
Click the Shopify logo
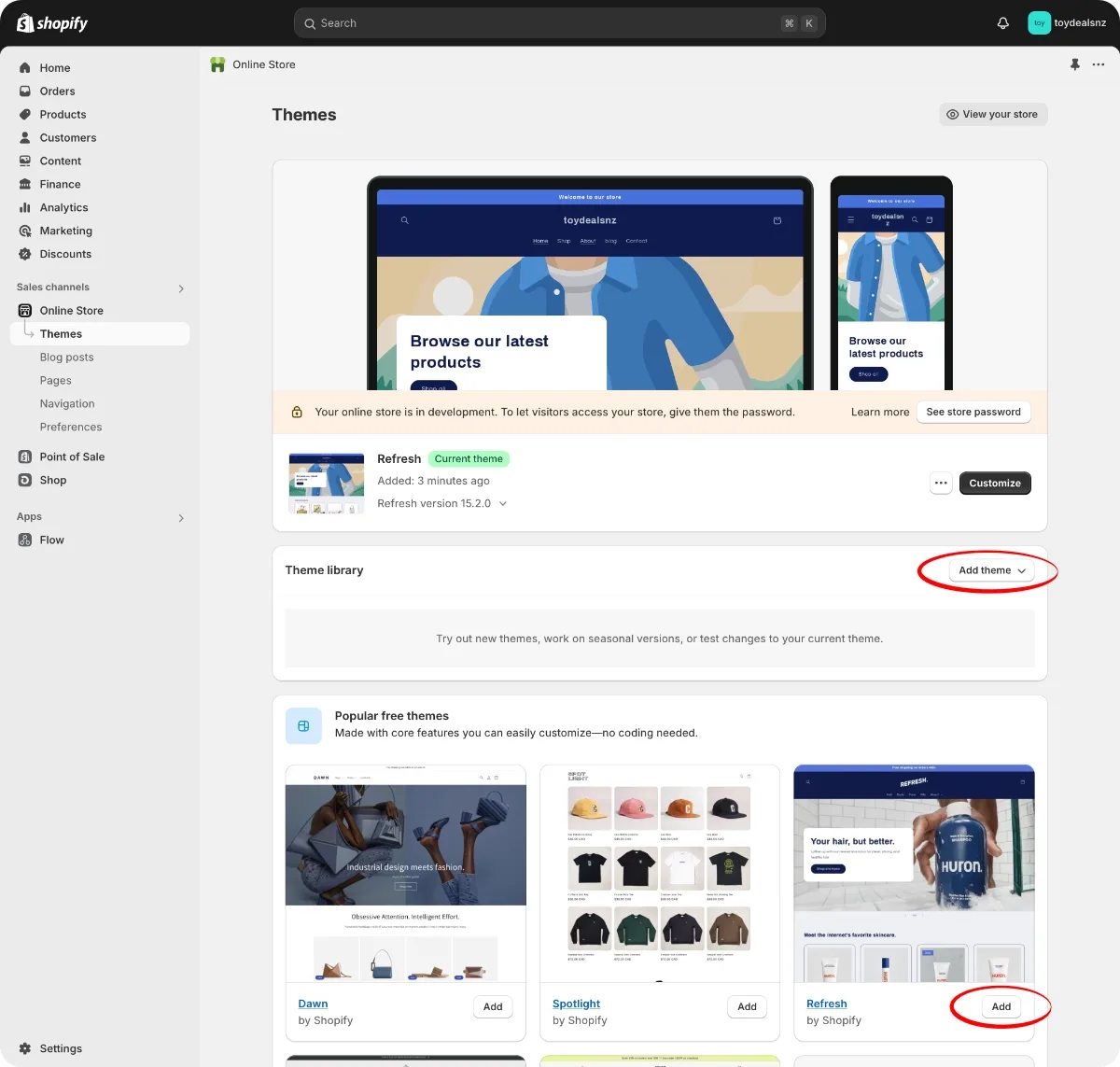52,23
